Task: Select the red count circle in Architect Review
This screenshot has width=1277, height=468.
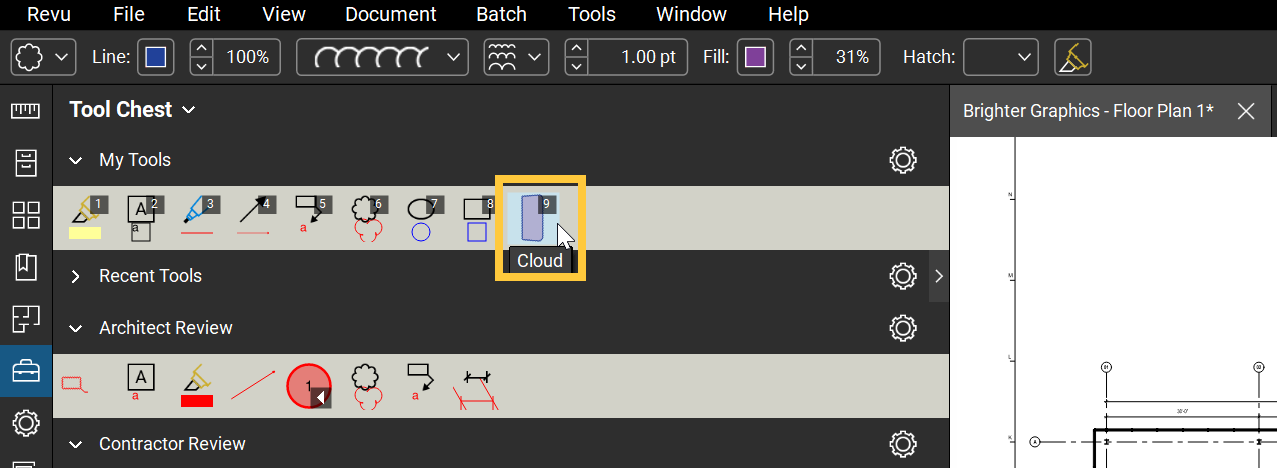Action: pyautogui.click(x=308, y=385)
